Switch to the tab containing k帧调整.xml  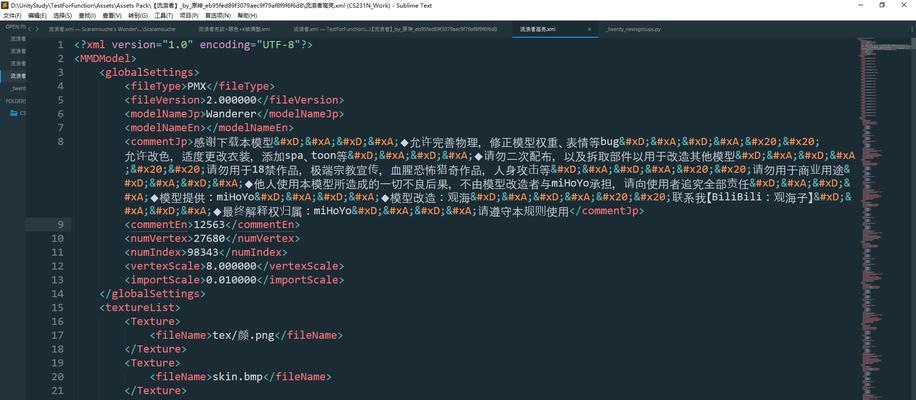click(234, 29)
